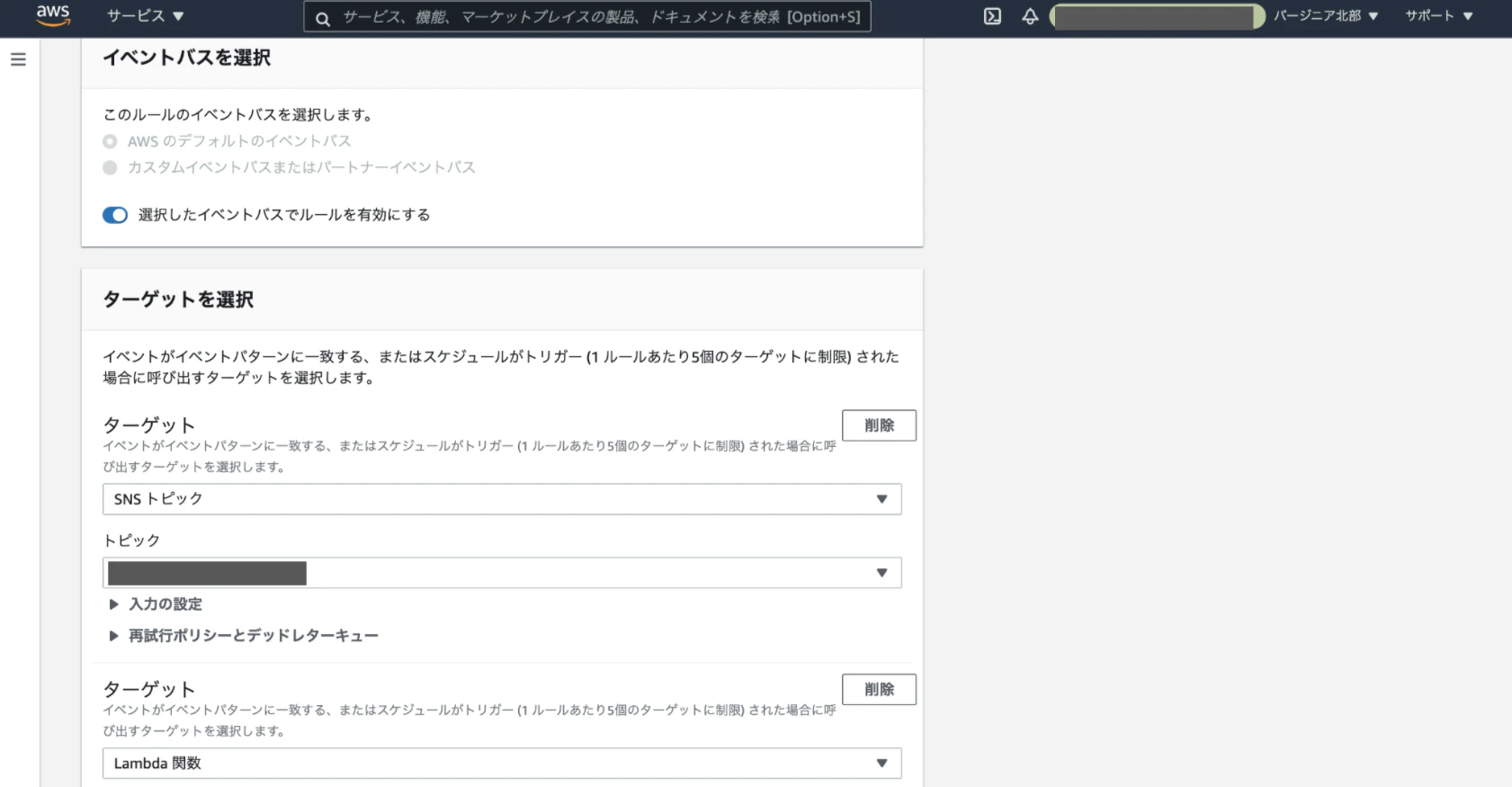Open the バージニア北部 region menu

coord(1325,16)
